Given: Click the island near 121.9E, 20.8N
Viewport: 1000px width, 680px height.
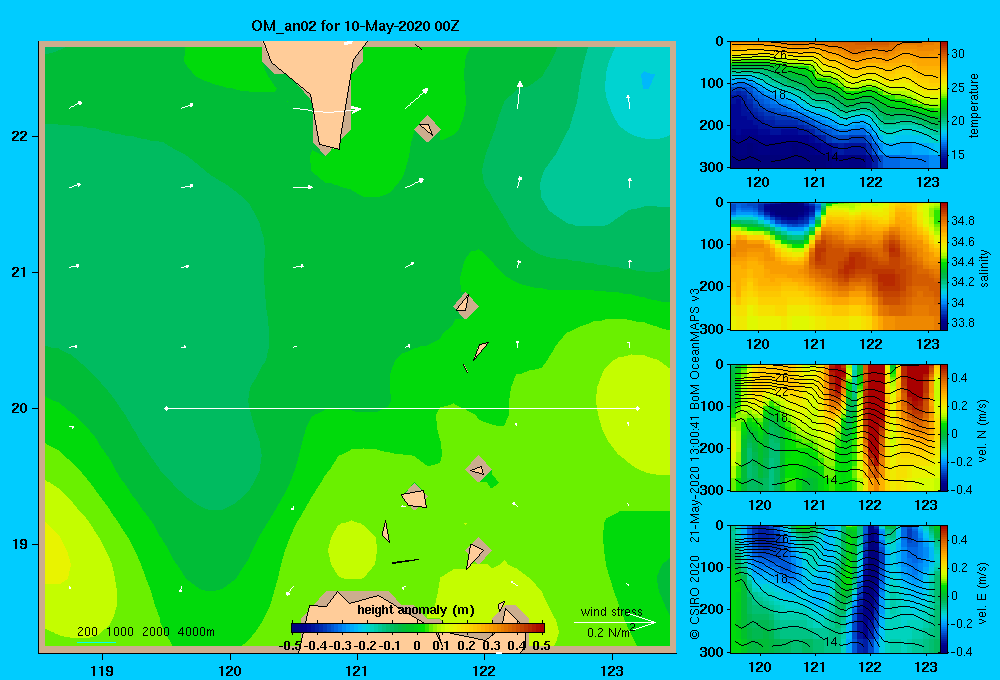Looking at the screenshot, I should point(466,305).
